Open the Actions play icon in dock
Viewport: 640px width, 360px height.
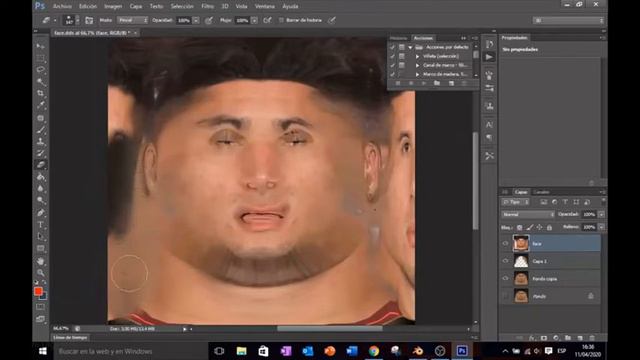[x=489, y=57]
